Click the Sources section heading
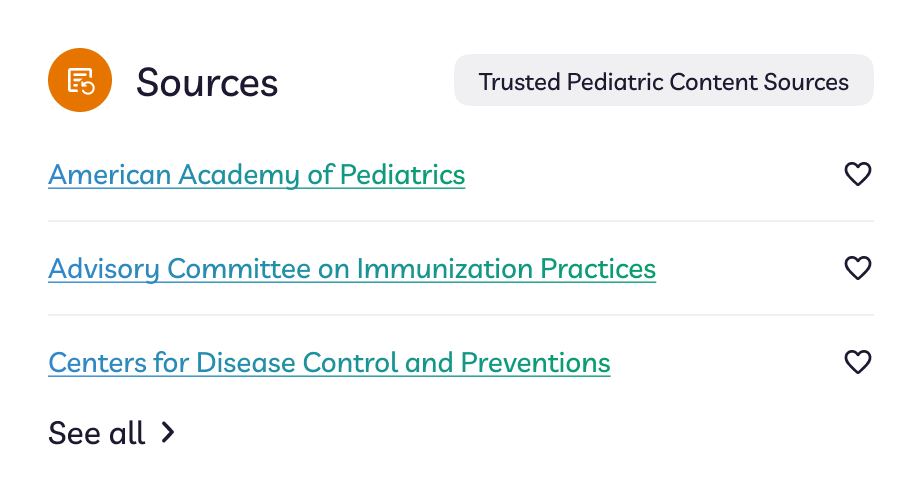The width and height of the screenshot is (922, 504). 207,82
